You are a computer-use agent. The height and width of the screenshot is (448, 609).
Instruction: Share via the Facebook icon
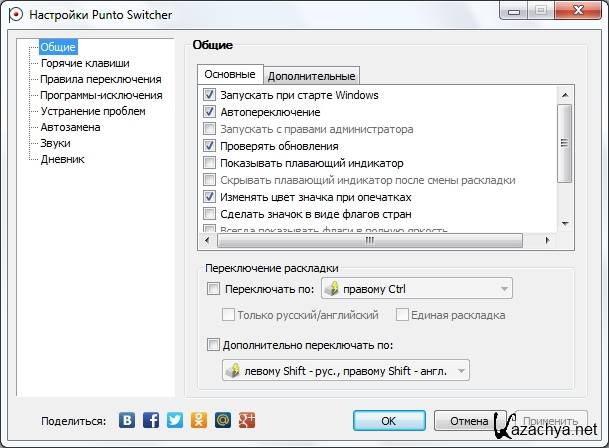tap(152, 421)
